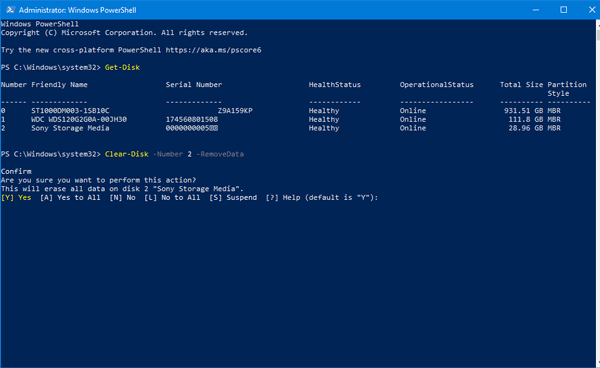Click the Serial Number column header

click(194, 85)
